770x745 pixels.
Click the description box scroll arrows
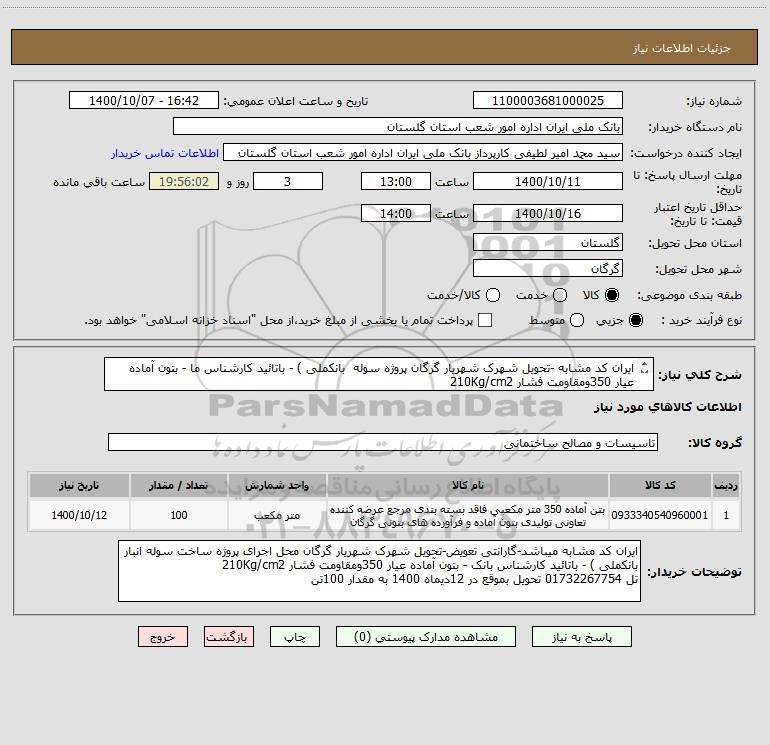click(x=645, y=368)
